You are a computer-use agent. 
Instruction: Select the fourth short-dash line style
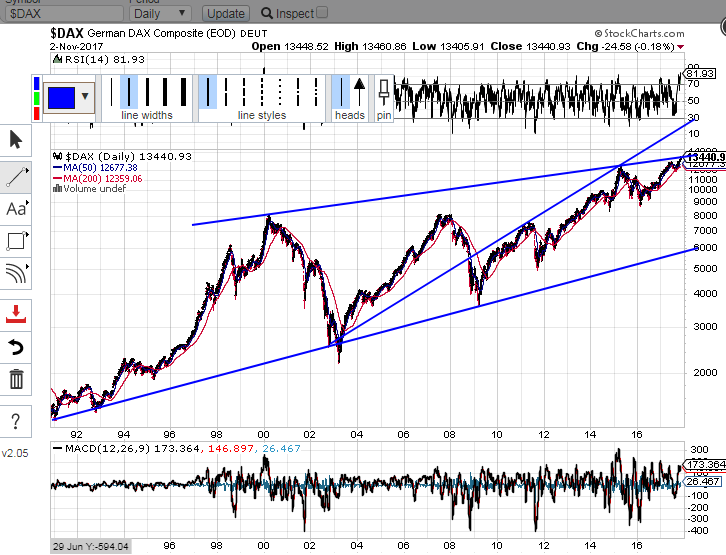262,92
